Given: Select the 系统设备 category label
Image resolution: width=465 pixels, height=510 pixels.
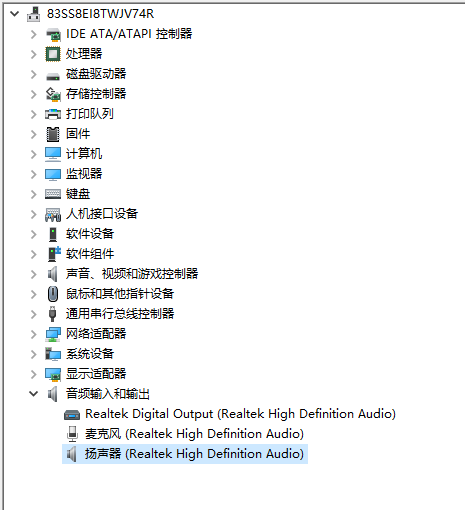Looking at the screenshot, I should coord(90,354).
